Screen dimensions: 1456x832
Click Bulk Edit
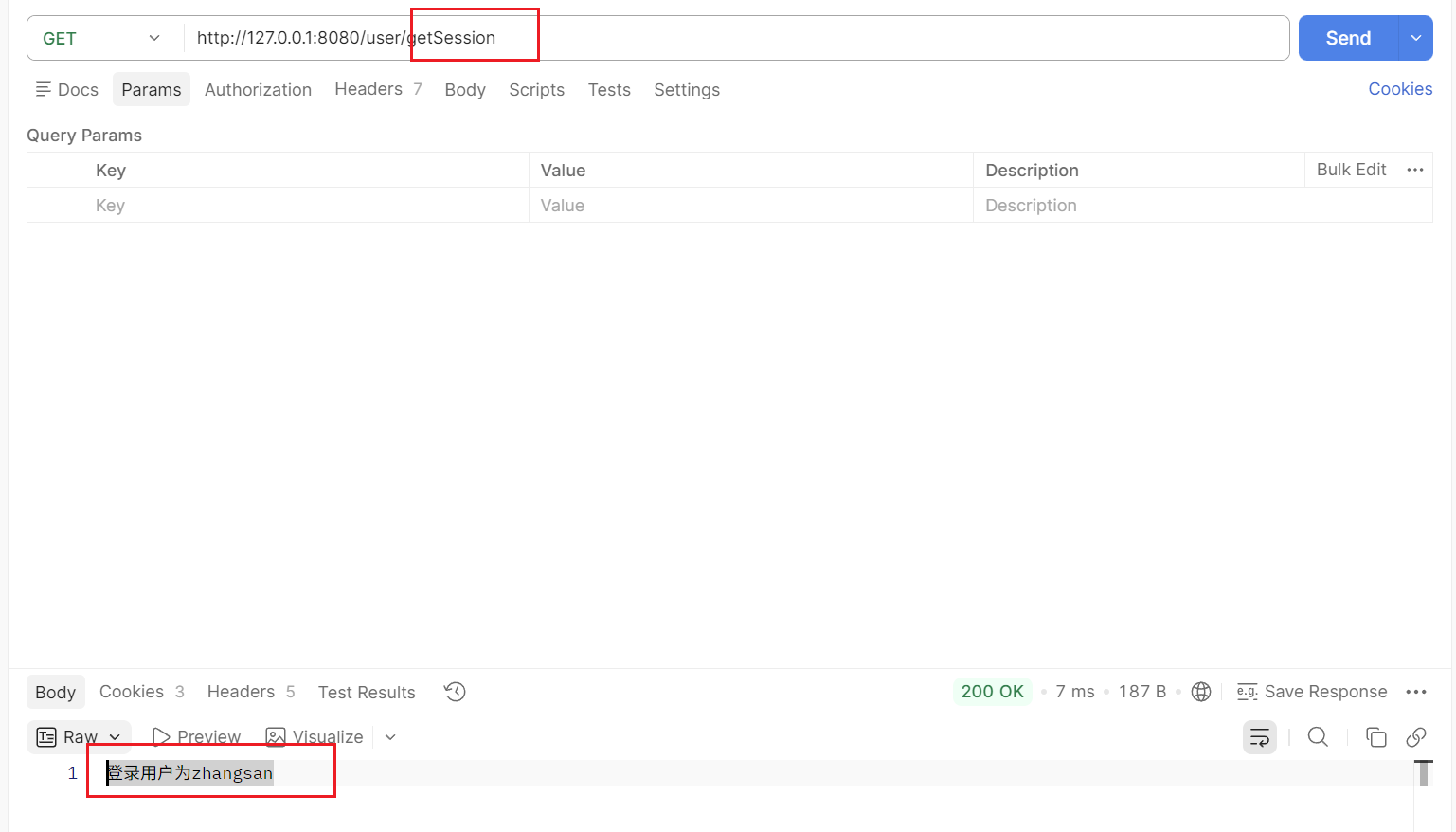pos(1351,170)
